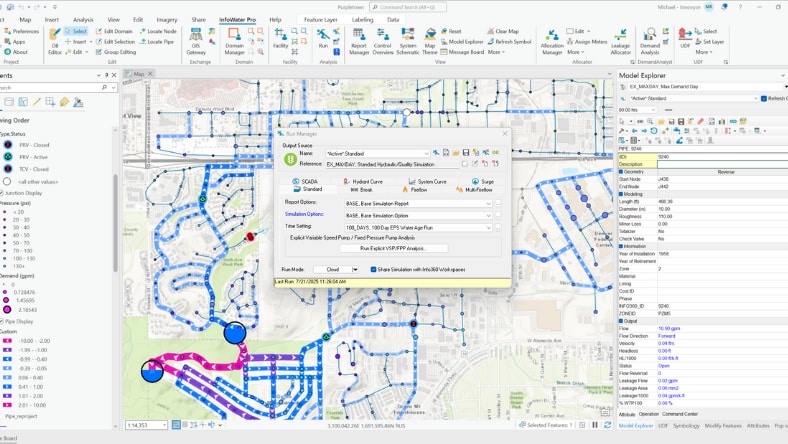Click Refresh Symbol in the View group
The image size is (788, 444).
[509, 42]
